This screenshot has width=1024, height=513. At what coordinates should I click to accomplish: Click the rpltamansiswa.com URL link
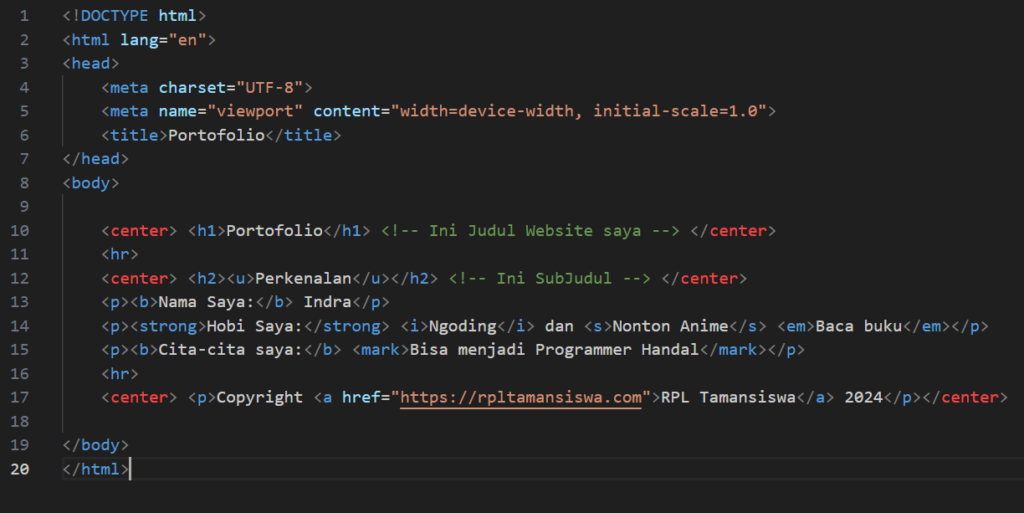point(520,397)
